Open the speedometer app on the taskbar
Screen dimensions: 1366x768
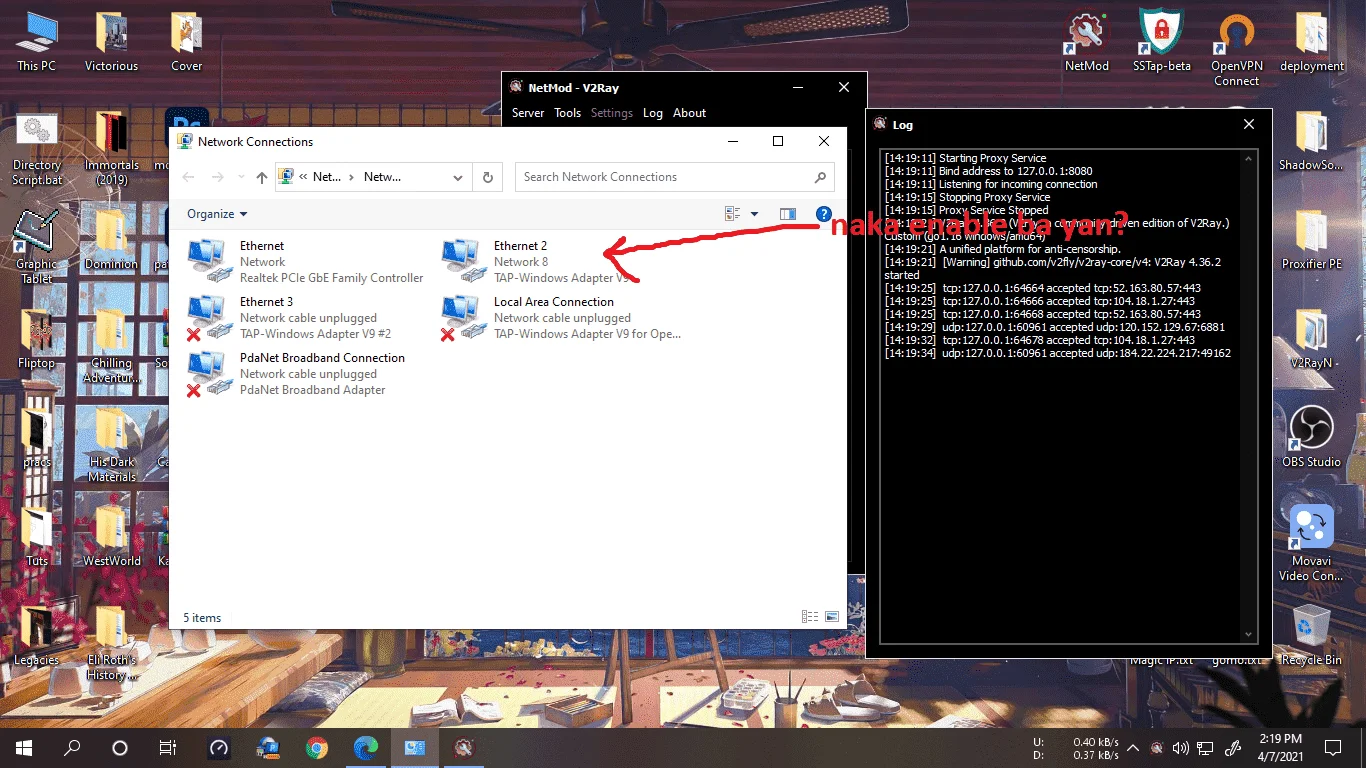pyautogui.click(x=218, y=747)
